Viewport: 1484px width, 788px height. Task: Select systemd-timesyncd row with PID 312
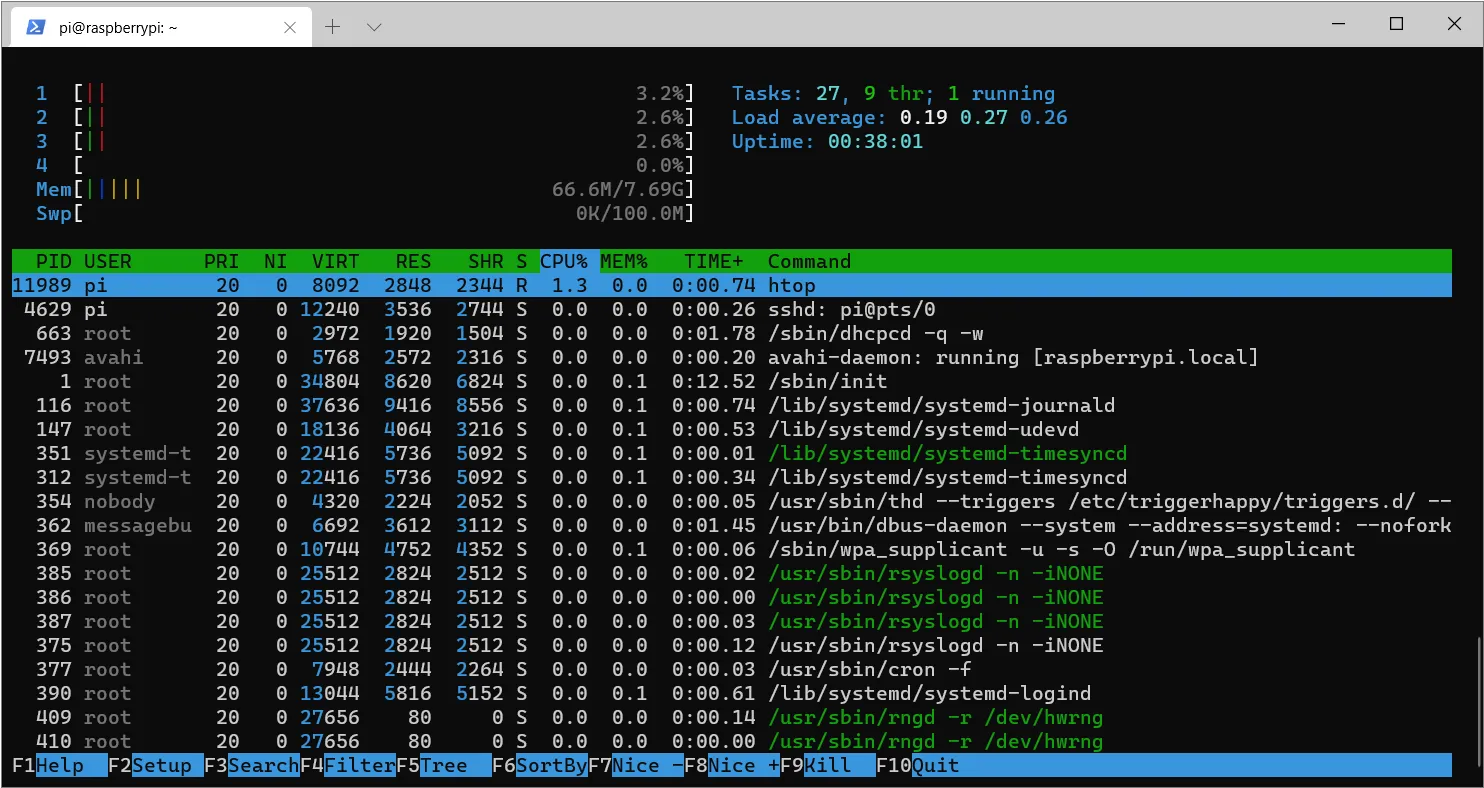[732, 477]
